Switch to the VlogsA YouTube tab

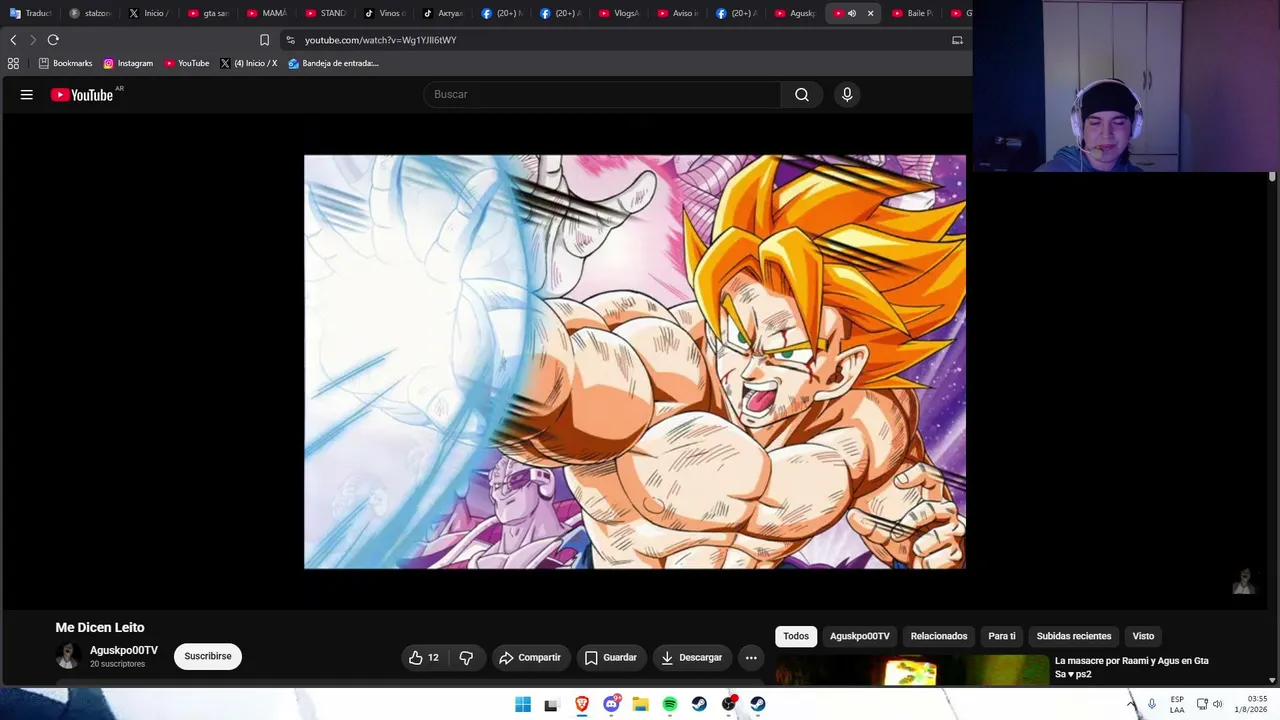tap(620, 13)
